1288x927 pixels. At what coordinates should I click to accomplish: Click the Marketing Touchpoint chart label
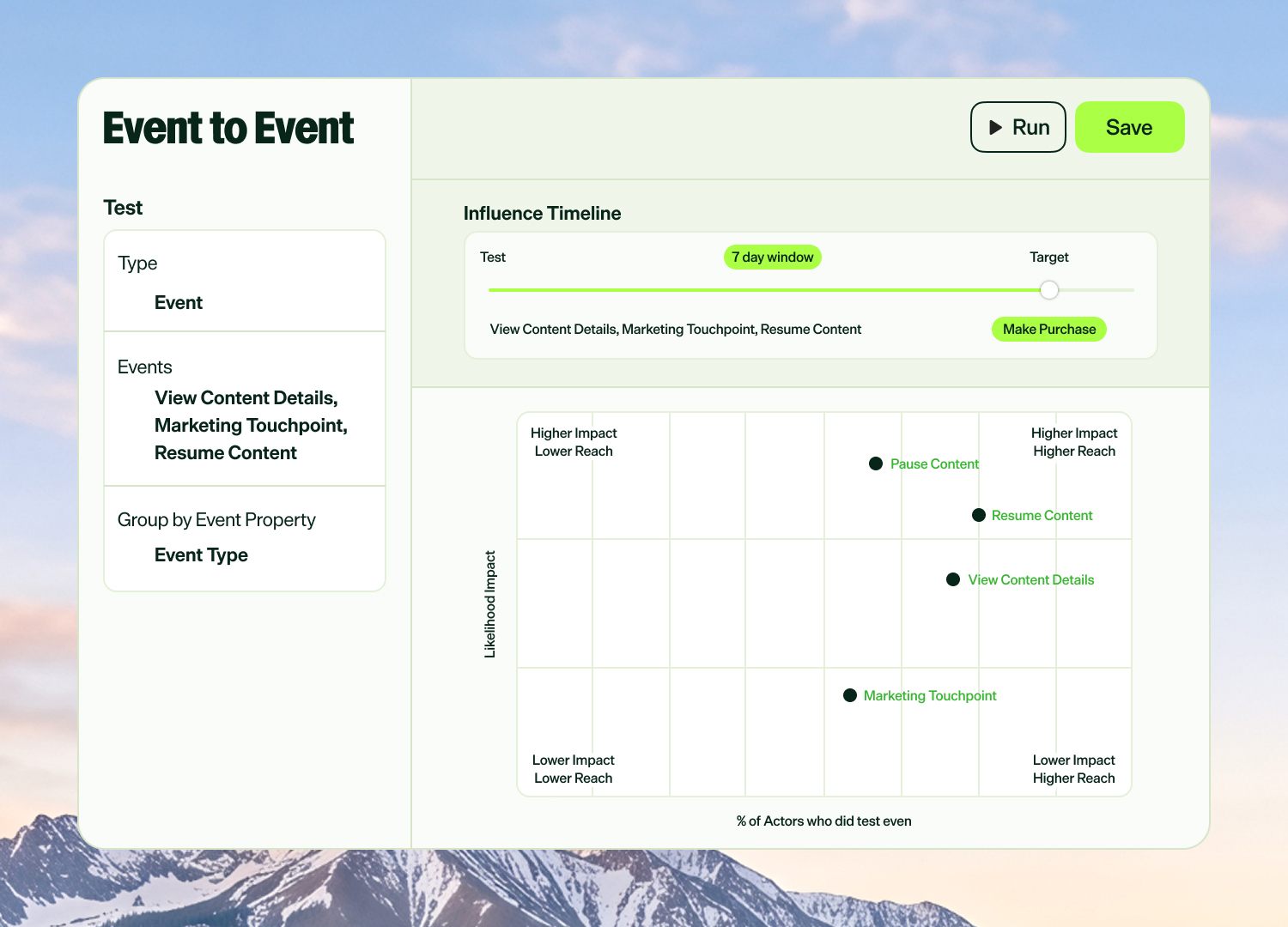coord(930,696)
